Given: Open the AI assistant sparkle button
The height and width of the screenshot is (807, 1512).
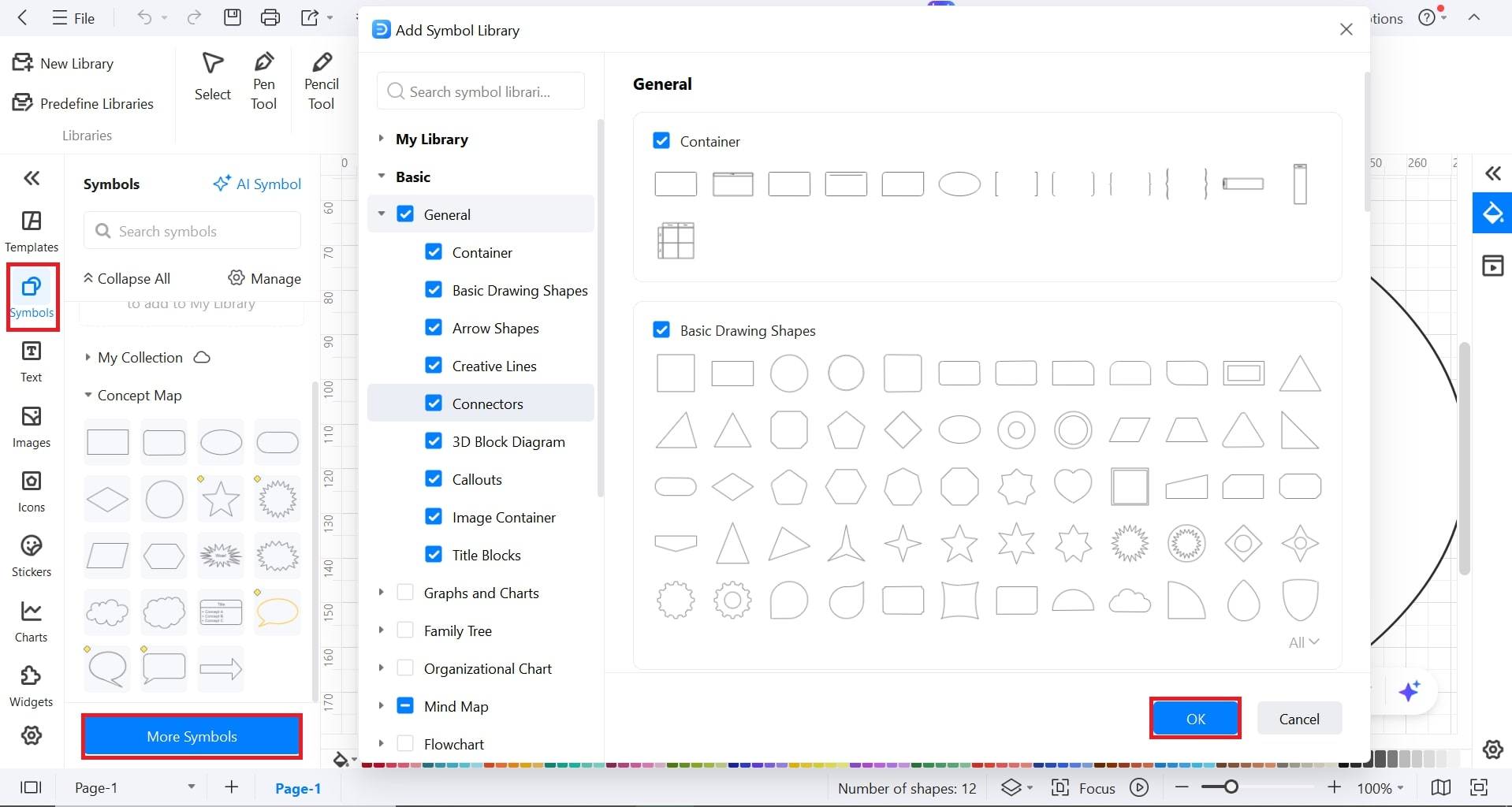Looking at the screenshot, I should (x=1409, y=691).
